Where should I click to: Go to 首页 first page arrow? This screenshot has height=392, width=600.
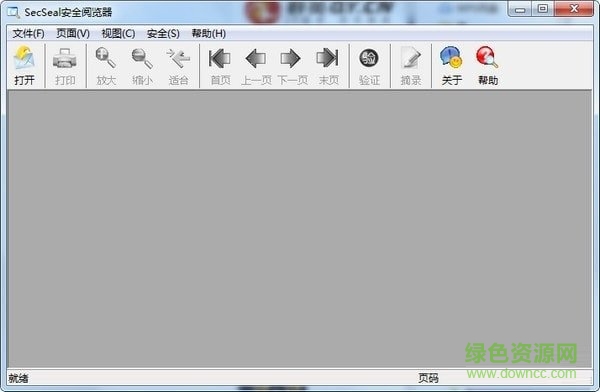pyautogui.click(x=220, y=58)
